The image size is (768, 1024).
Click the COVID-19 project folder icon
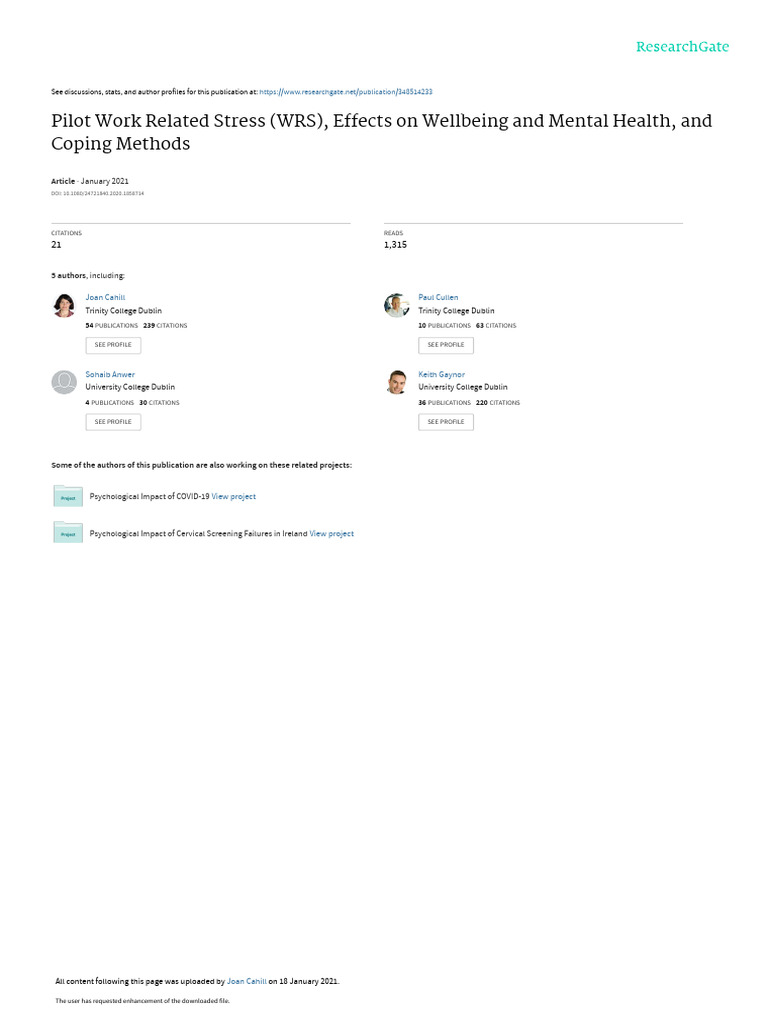(68, 496)
